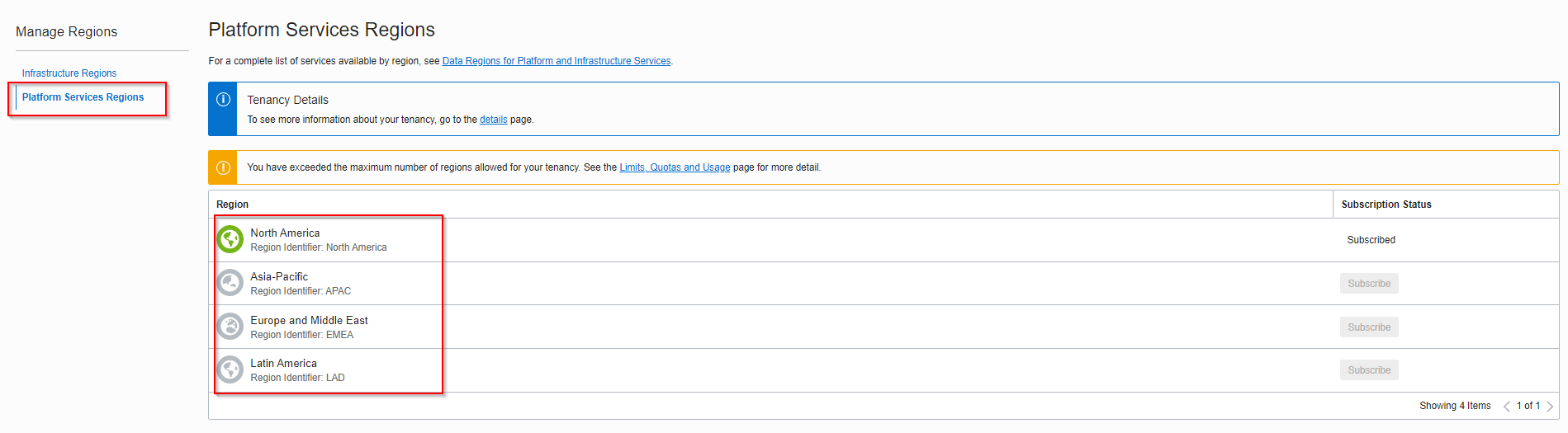Click the Latin America region globe icon
The height and width of the screenshot is (433, 1568).
point(230,369)
